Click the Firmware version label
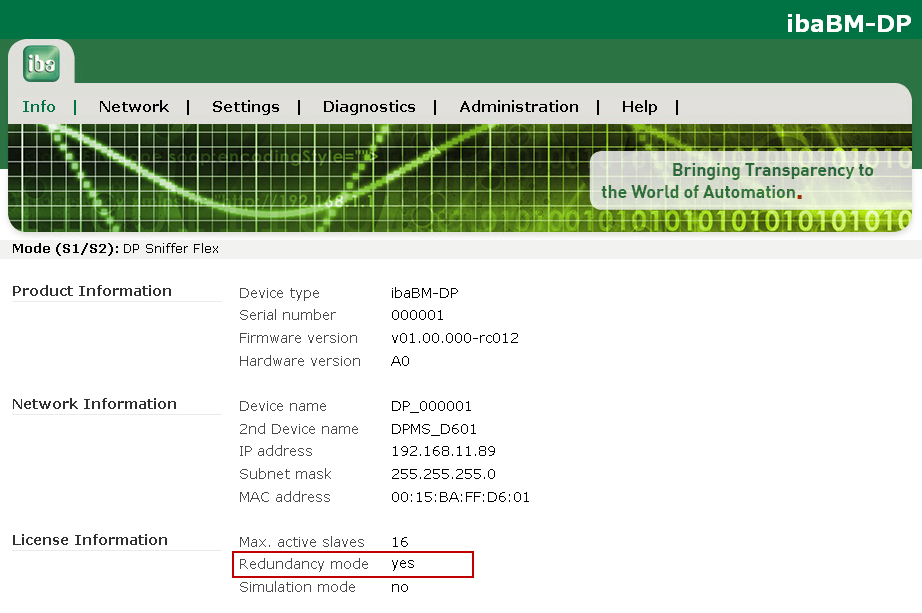 298,338
